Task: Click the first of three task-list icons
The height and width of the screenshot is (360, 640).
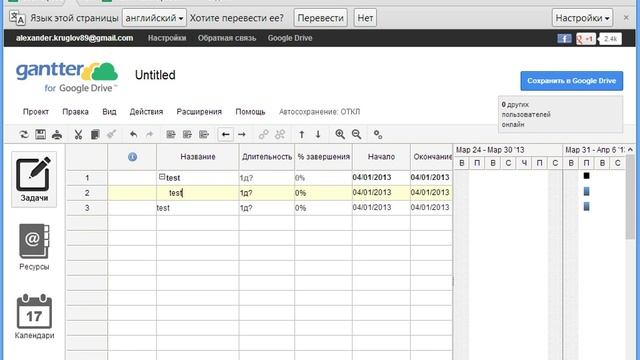Action: pyautogui.click(x=171, y=134)
